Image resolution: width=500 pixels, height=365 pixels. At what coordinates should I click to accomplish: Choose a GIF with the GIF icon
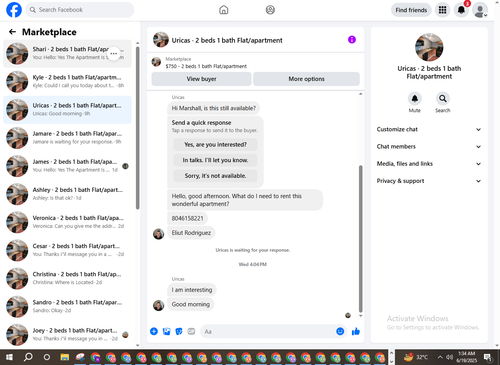point(191,331)
